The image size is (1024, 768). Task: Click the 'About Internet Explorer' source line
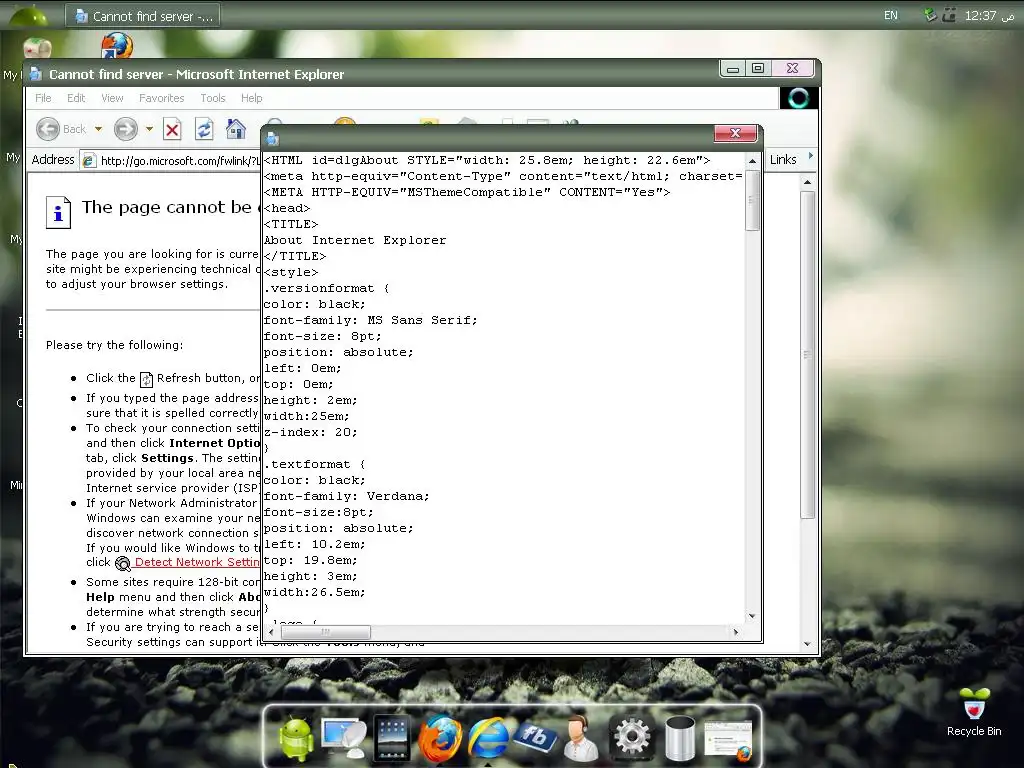[x=355, y=240]
